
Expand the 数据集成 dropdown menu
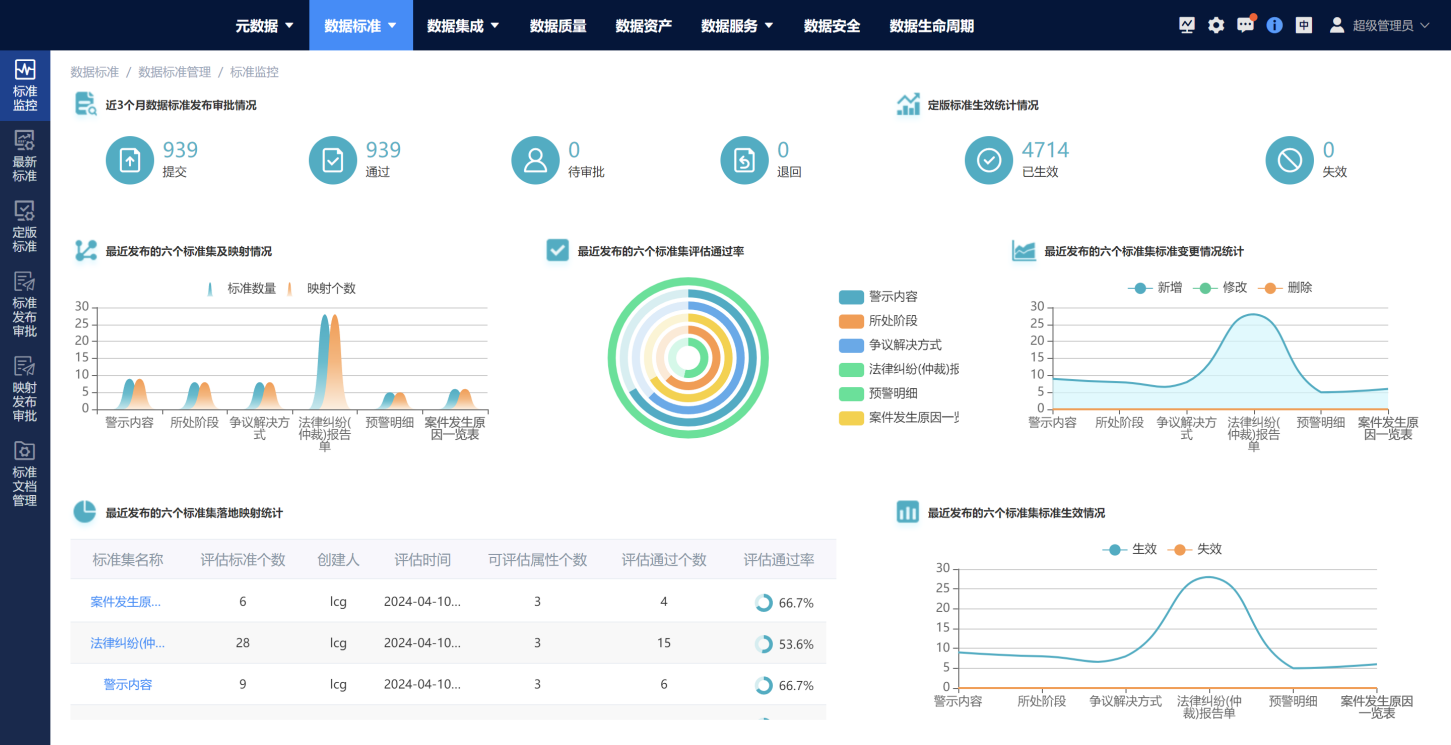click(x=461, y=26)
